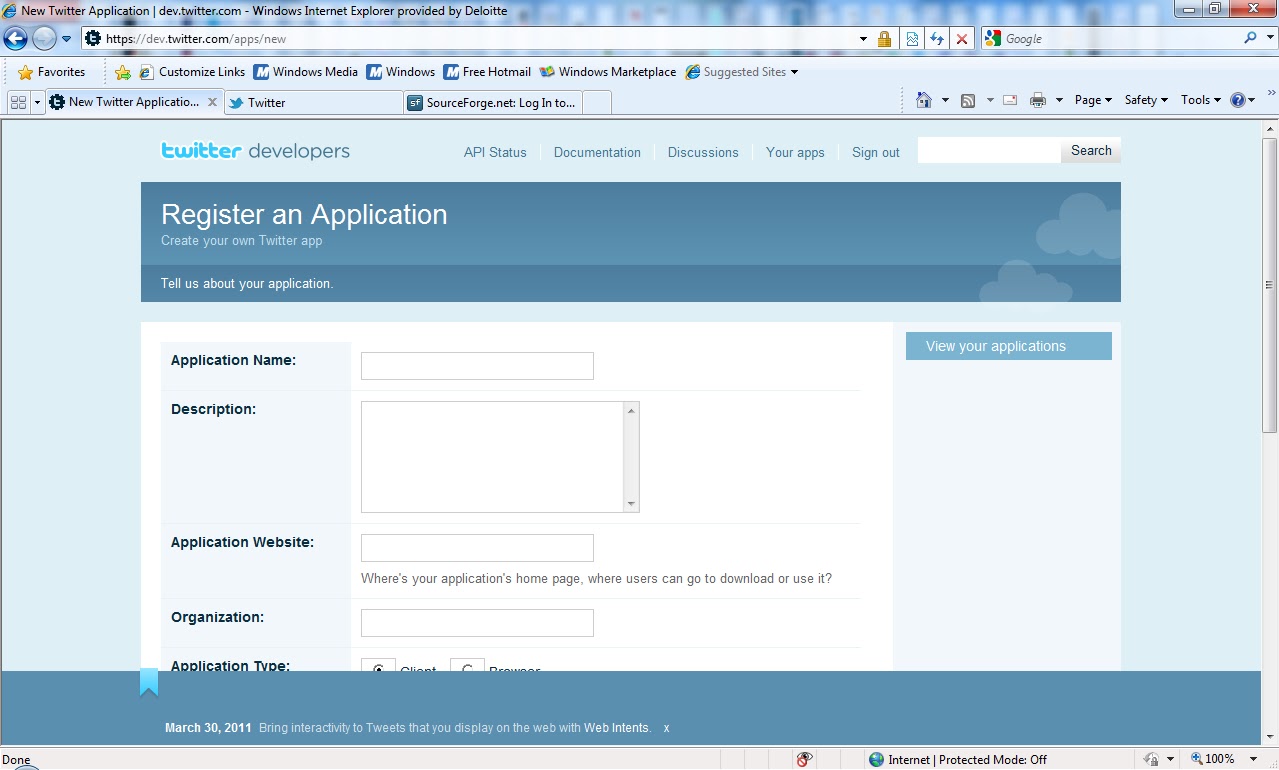Open the Tools menu
This screenshot has height=770, width=1279.
click(x=1201, y=100)
